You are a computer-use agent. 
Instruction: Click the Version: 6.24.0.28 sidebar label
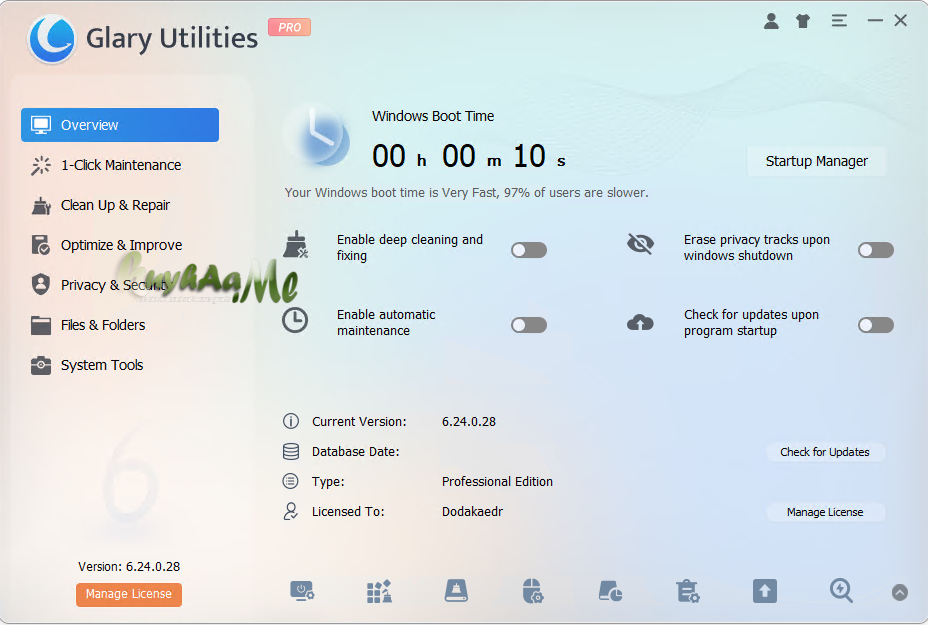pyautogui.click(x=129, y=566)
